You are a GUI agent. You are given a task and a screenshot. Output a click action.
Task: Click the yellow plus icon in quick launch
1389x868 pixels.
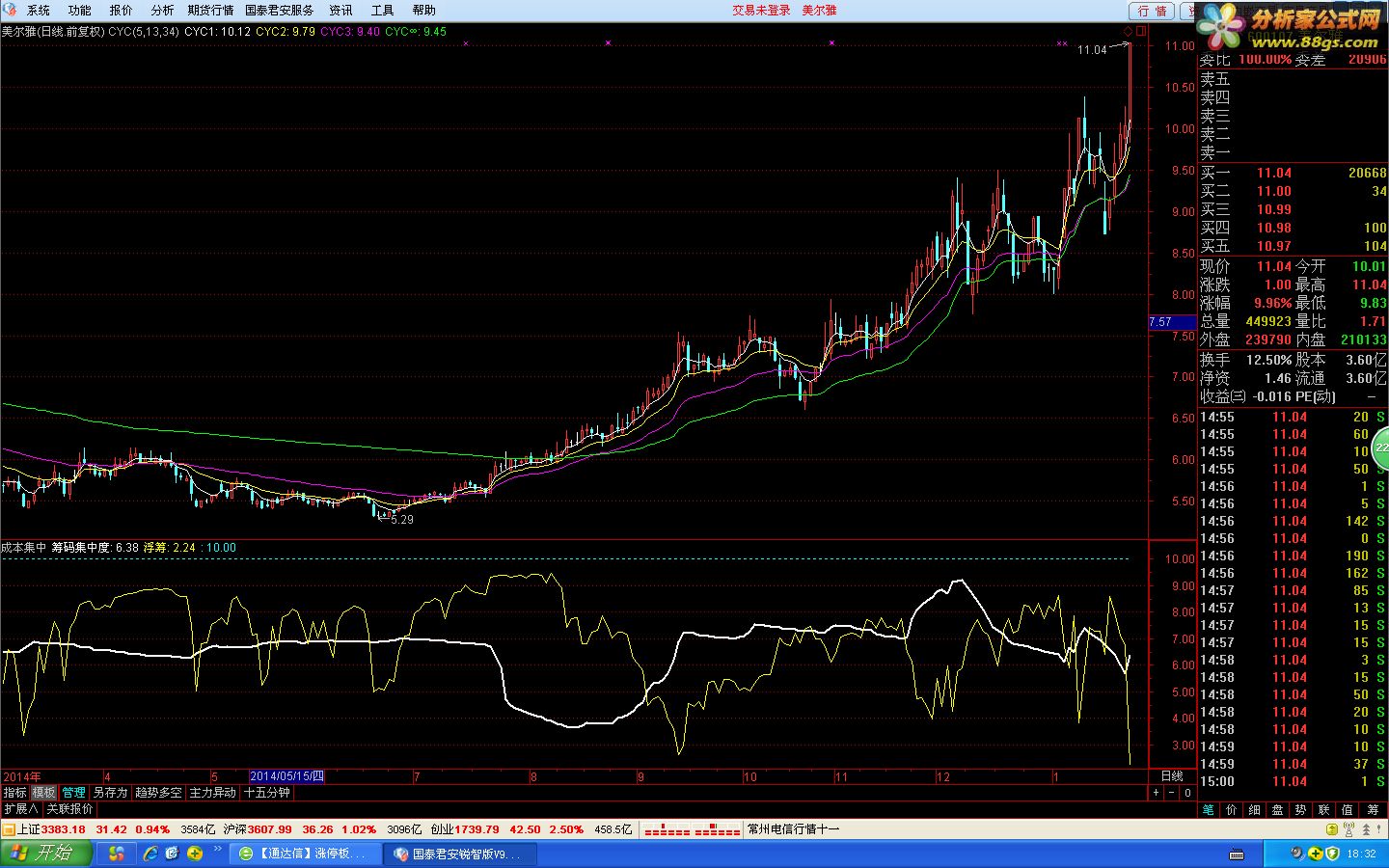click(195, 854)
